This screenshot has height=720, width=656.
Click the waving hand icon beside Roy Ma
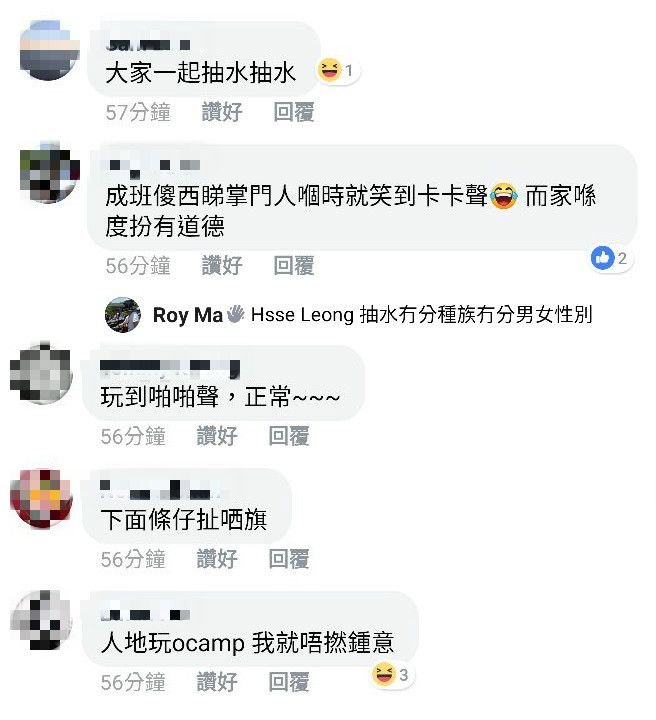coord(235,314)
